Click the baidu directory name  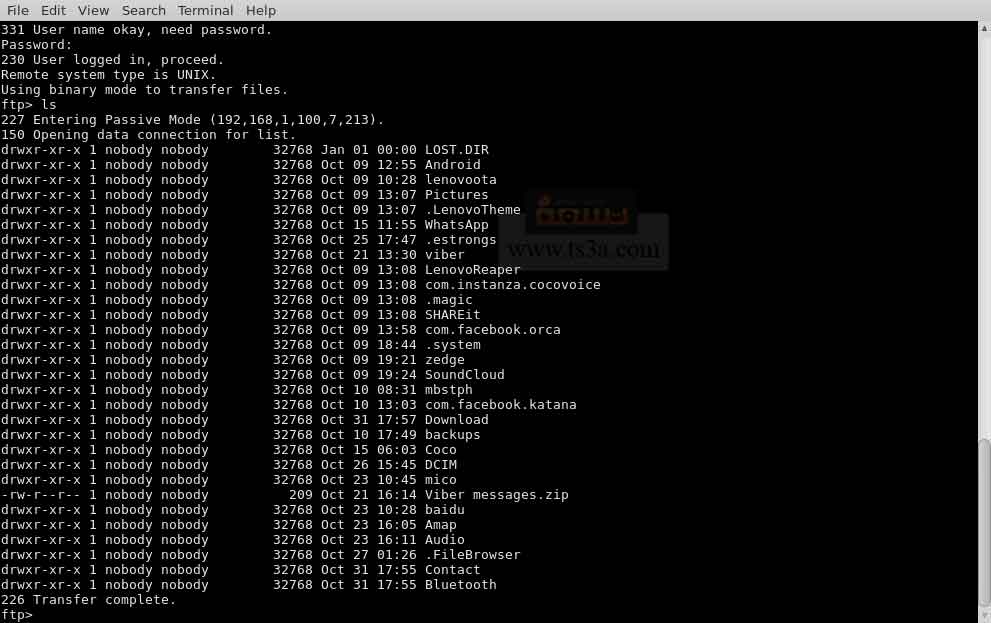pos(444,510)
